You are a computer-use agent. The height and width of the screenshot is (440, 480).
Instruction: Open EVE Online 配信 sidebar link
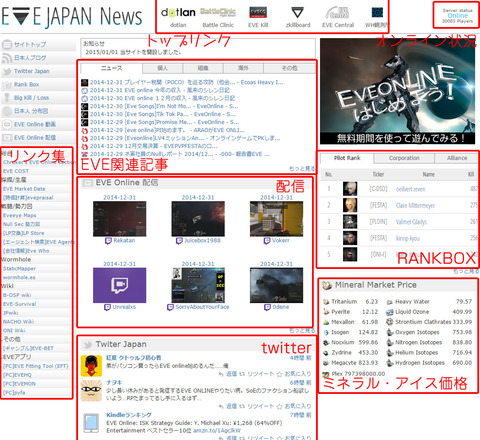click(35, 138)
